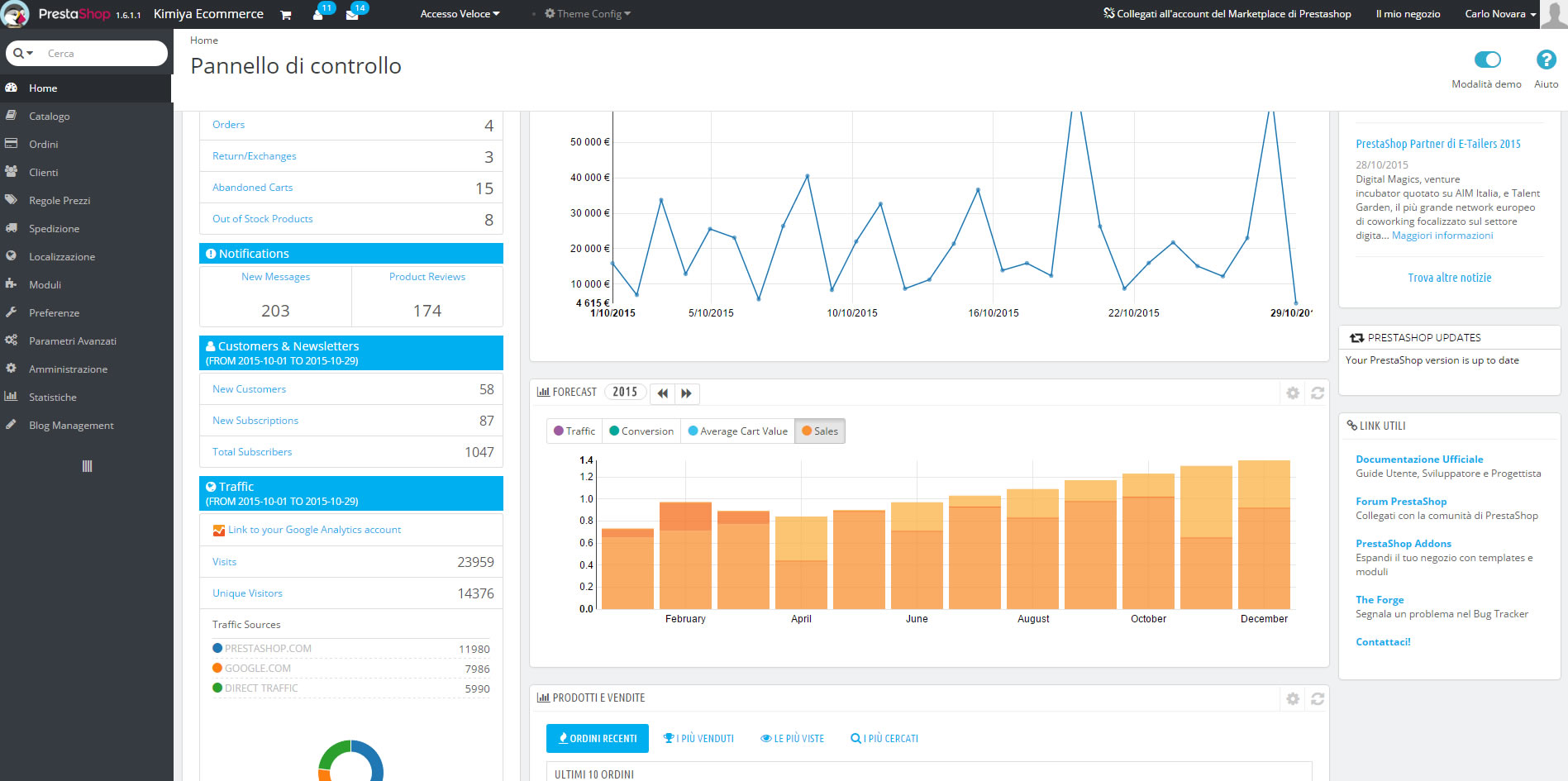Open Unique Visitors link
The image size is (1568, 781).
coord(247,593)
